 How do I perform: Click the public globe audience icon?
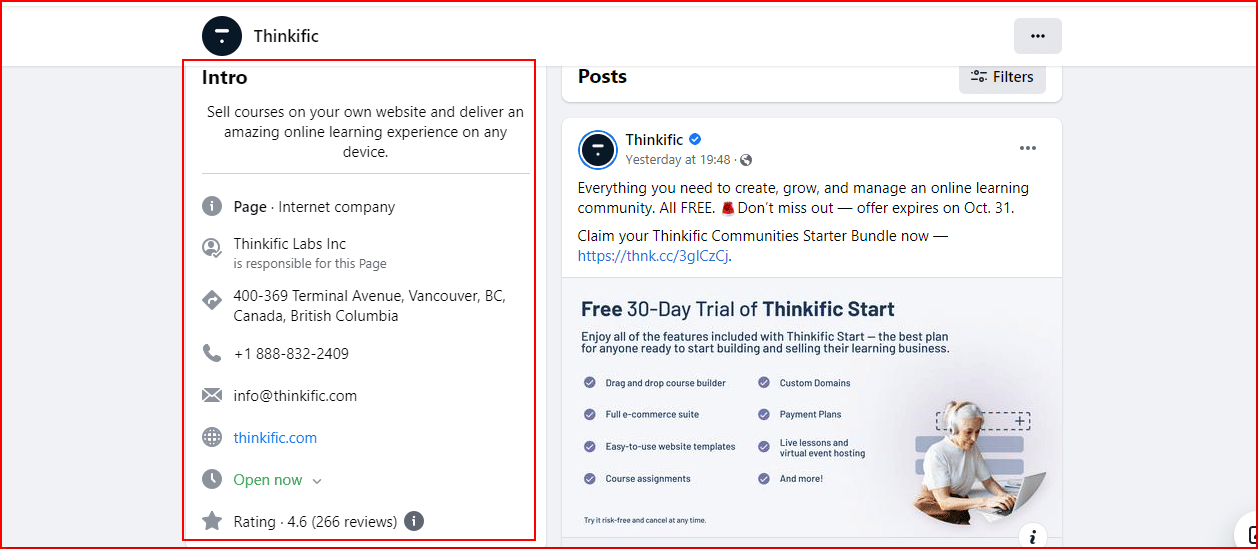click(x=746, y=160)
